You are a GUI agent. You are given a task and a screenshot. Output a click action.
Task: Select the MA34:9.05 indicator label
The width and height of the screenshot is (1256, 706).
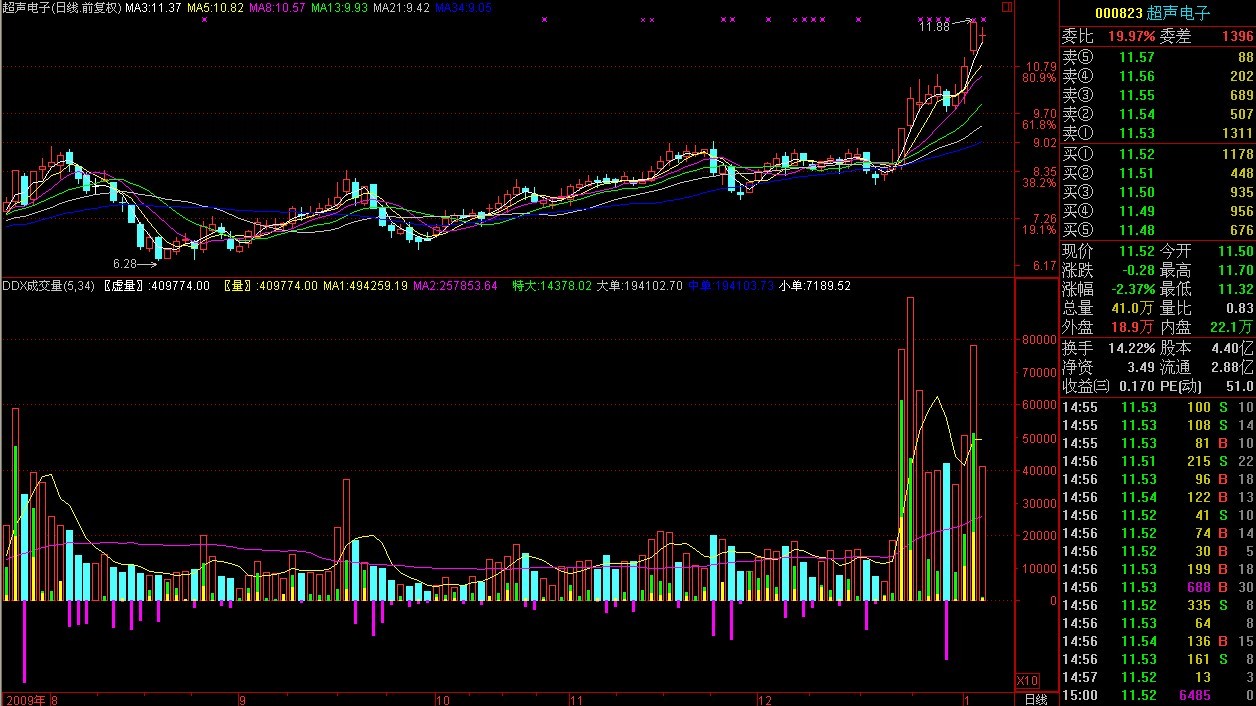click(x=464, y=8)
